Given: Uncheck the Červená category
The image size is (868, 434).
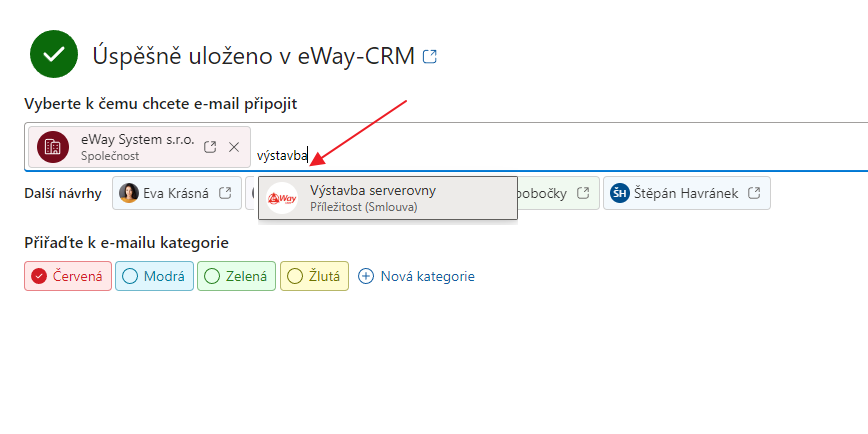Looking at the screenshot, I should [68, 276].
